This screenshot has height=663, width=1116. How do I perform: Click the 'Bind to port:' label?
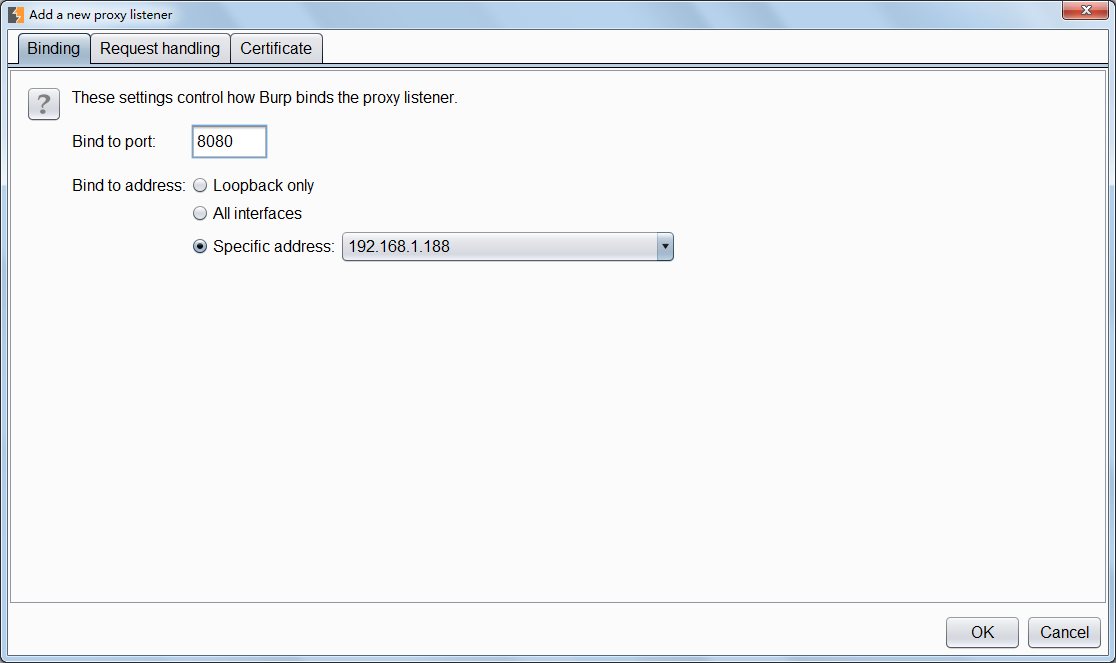114,142
